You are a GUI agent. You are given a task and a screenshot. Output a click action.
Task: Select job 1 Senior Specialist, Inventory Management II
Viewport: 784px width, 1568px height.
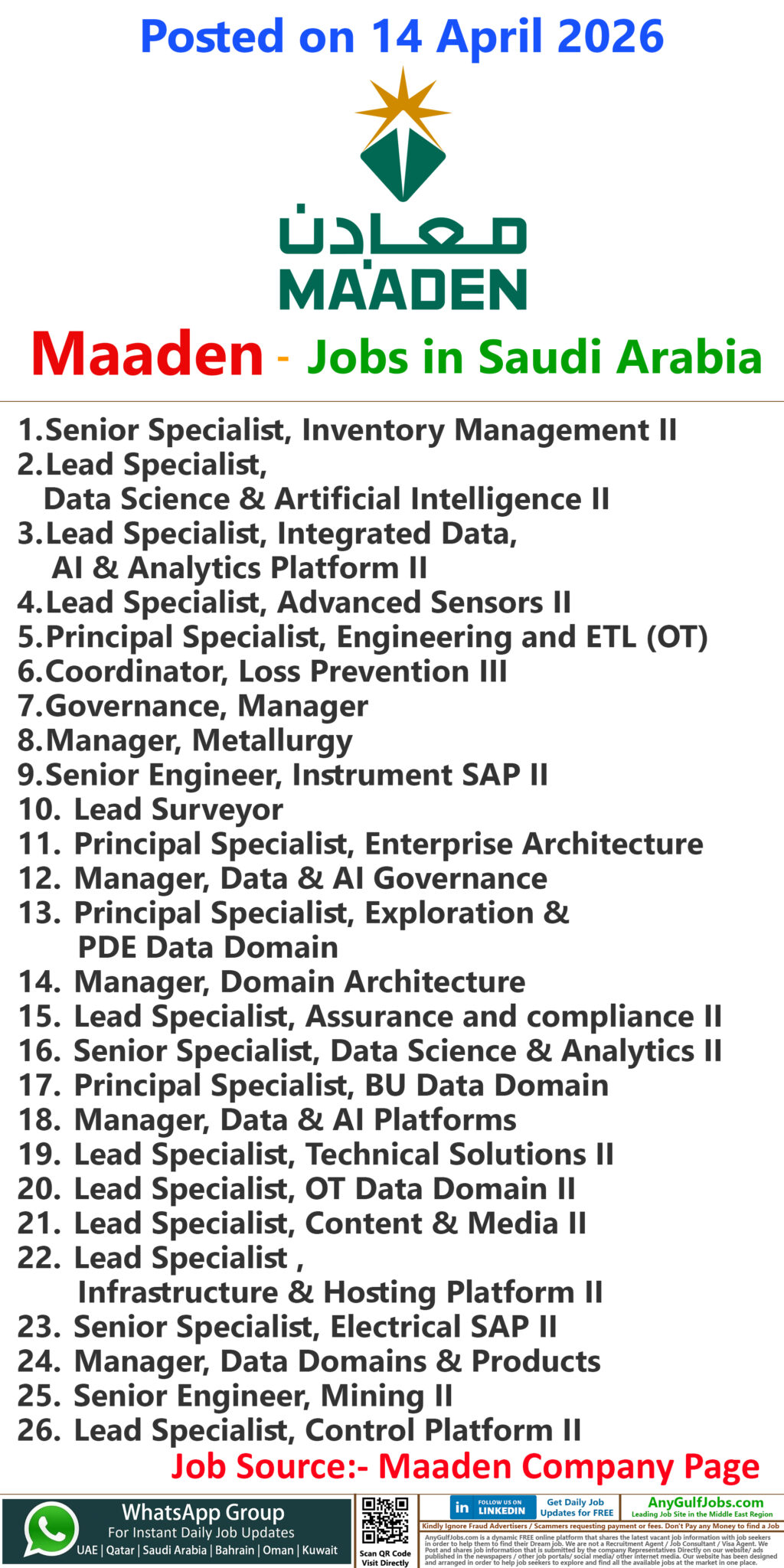click(x=348, y=430)
